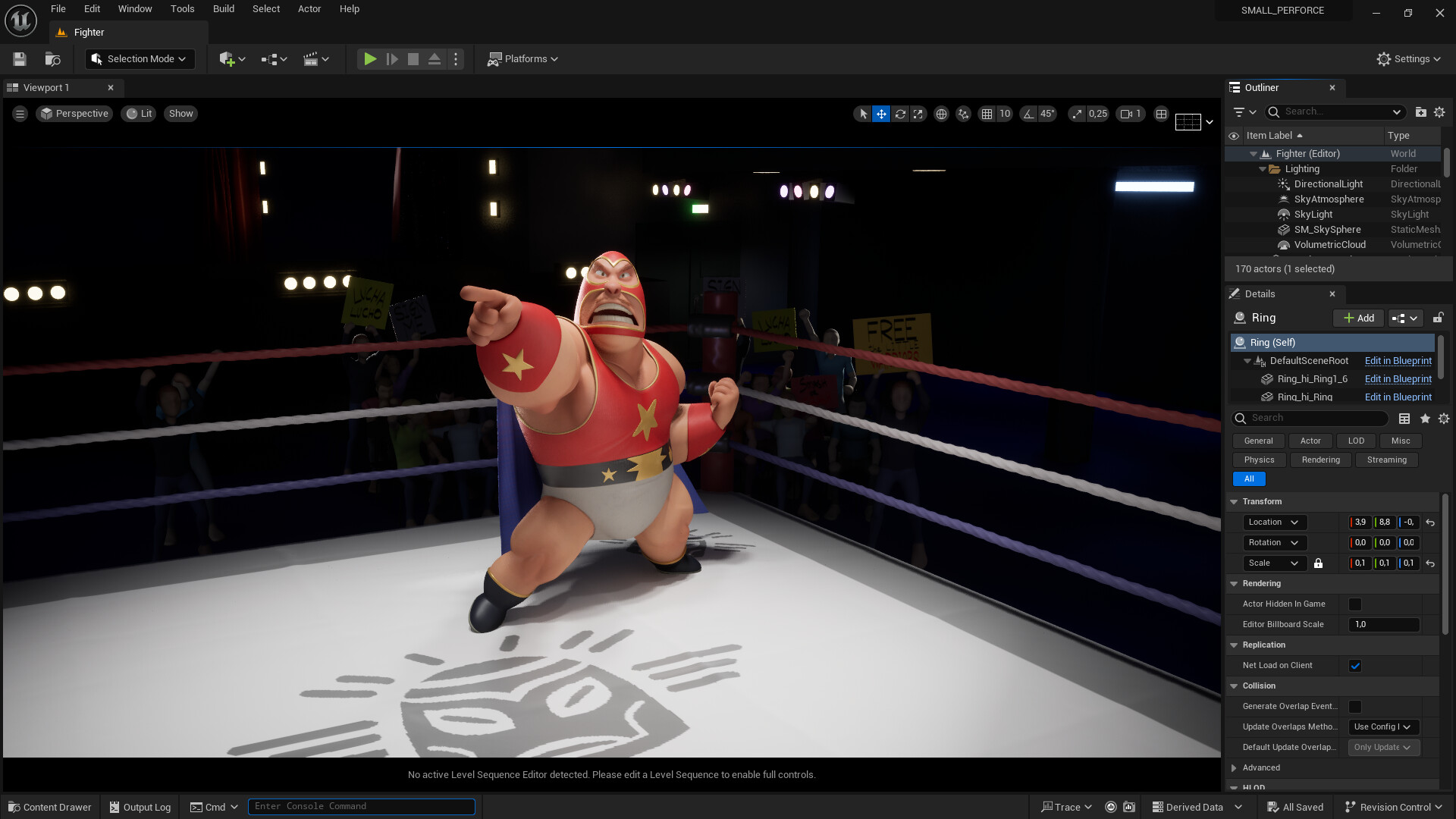Click the Enter Console Command field
This screenshot has height=819, width=1456.
coord(361,807)
